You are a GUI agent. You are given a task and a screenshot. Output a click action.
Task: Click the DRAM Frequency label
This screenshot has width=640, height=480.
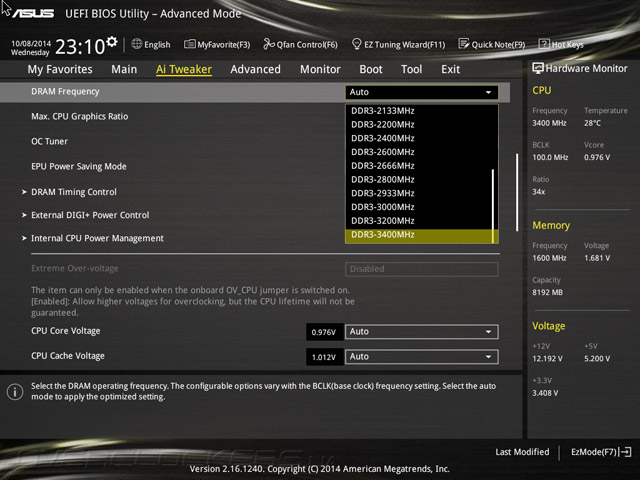(65, 91)
